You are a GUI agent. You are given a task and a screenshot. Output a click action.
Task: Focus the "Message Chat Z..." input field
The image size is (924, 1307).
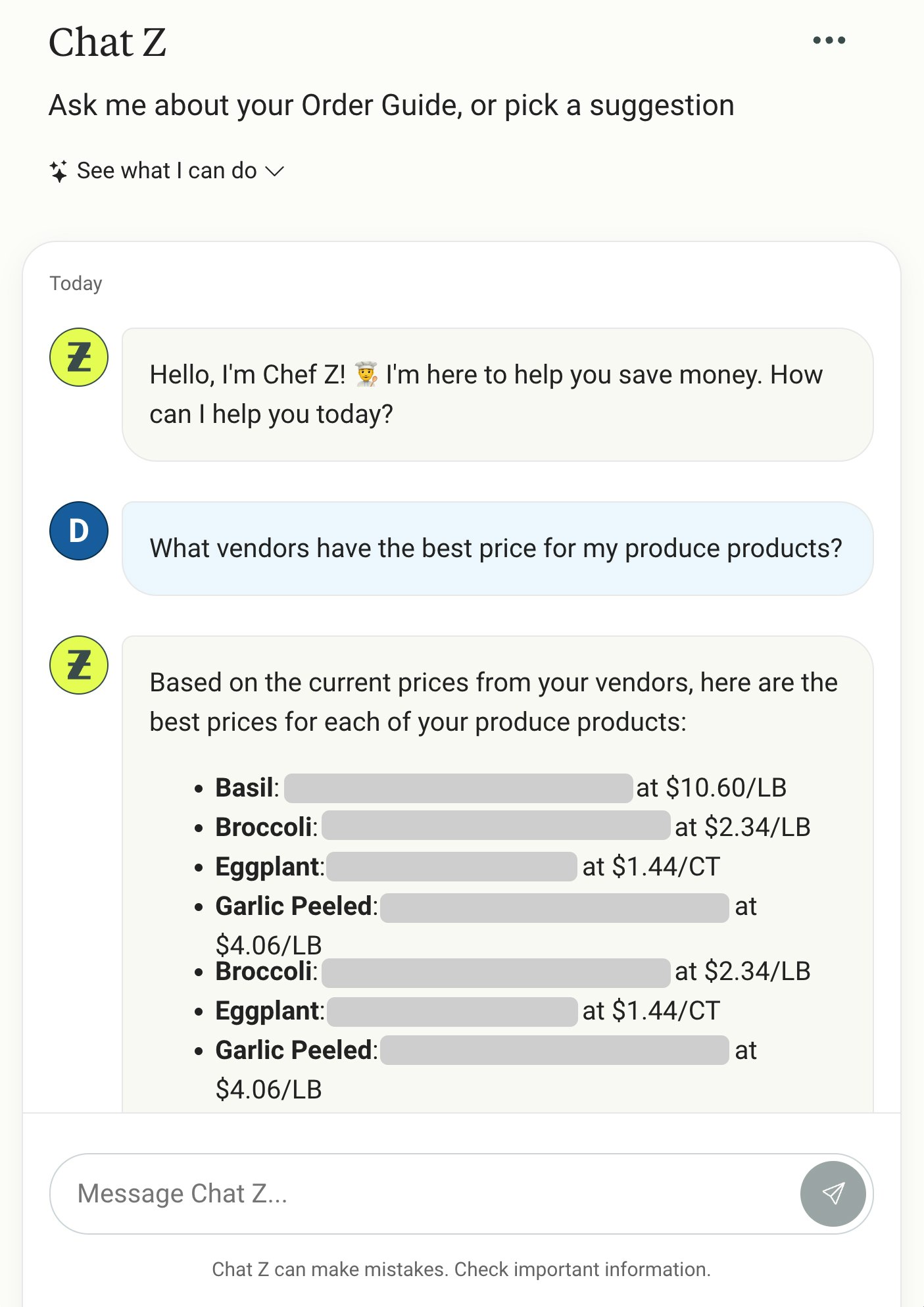pyautogui.click(x=421, y=1193)
